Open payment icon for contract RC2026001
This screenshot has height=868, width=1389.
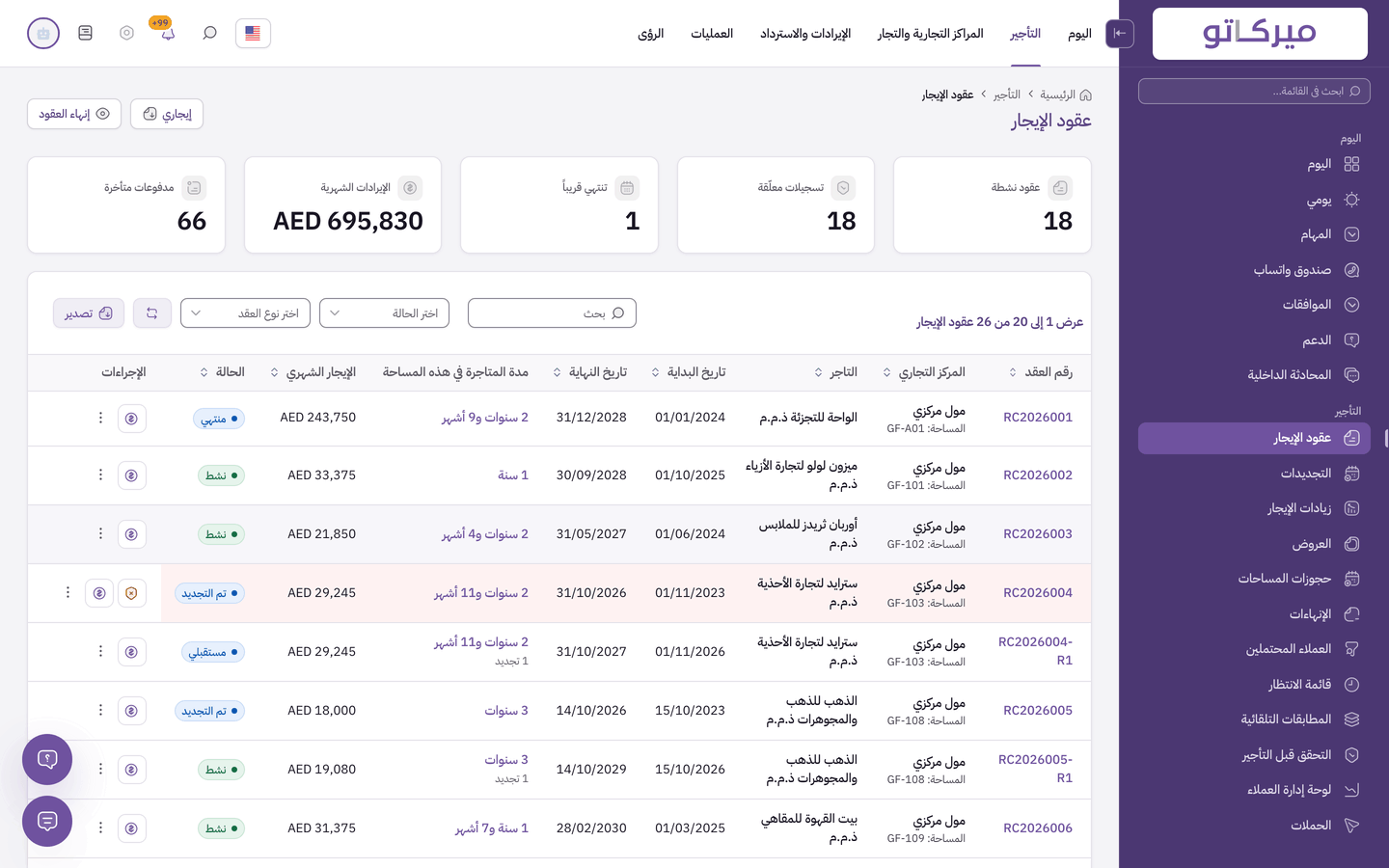pos(131,419)
